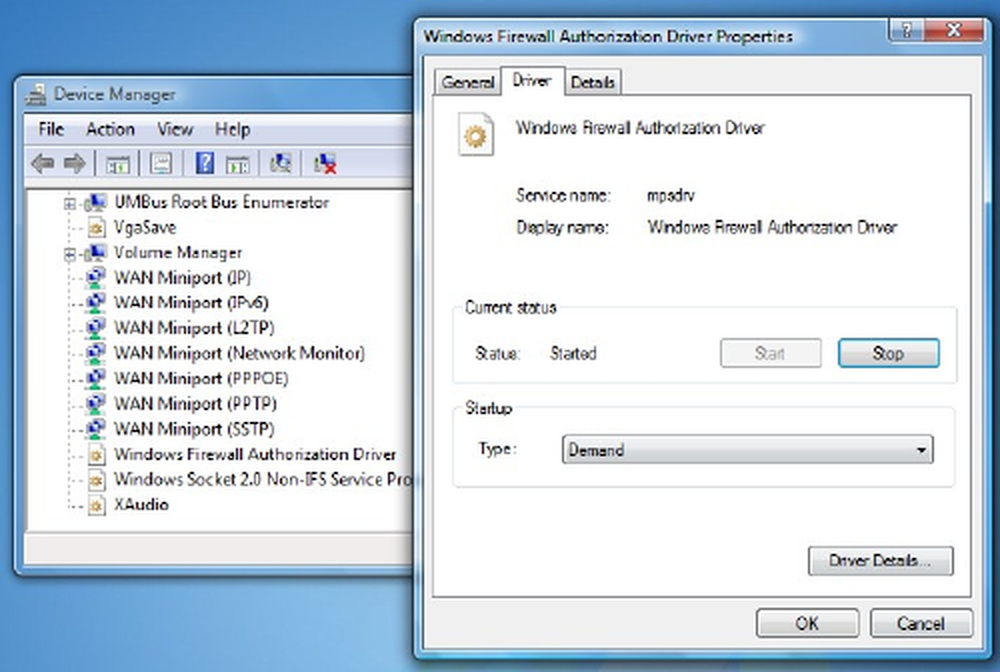Click OK to confirm properties
Image resolution: width=1000 pixels, height=672 pixels.
tap(806, 623)
